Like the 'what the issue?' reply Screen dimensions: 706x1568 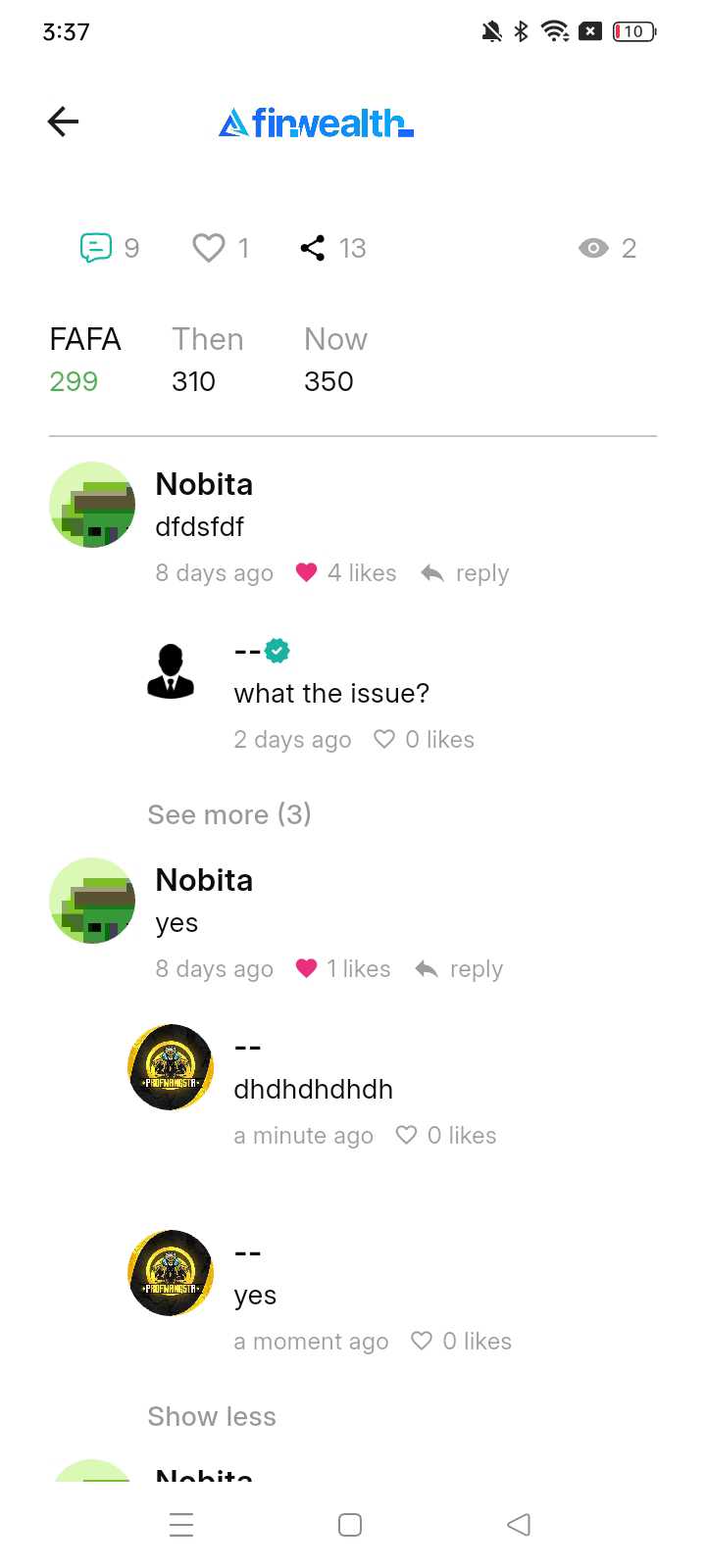[384, 739]
